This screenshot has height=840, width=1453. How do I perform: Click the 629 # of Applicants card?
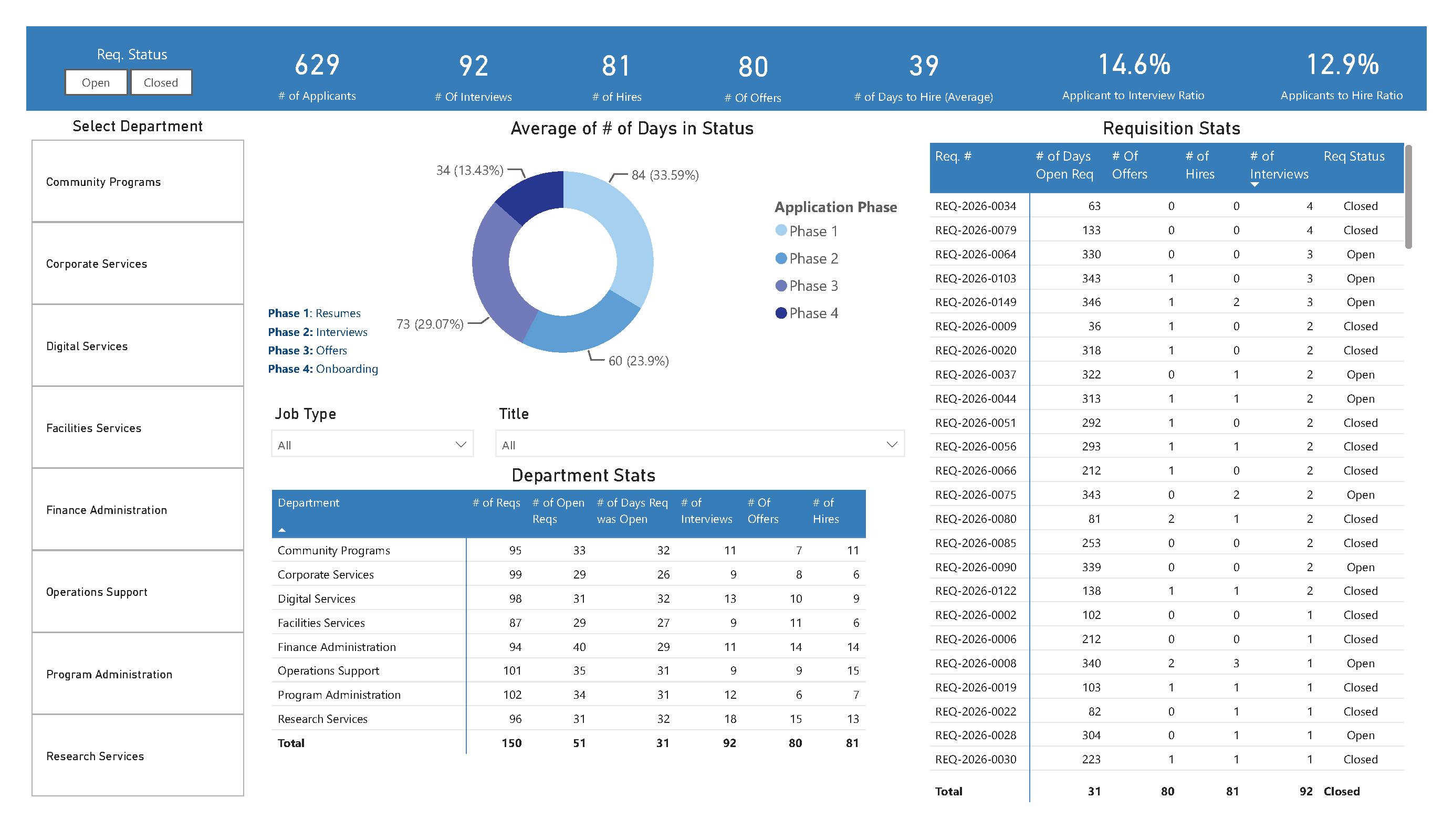317,77
